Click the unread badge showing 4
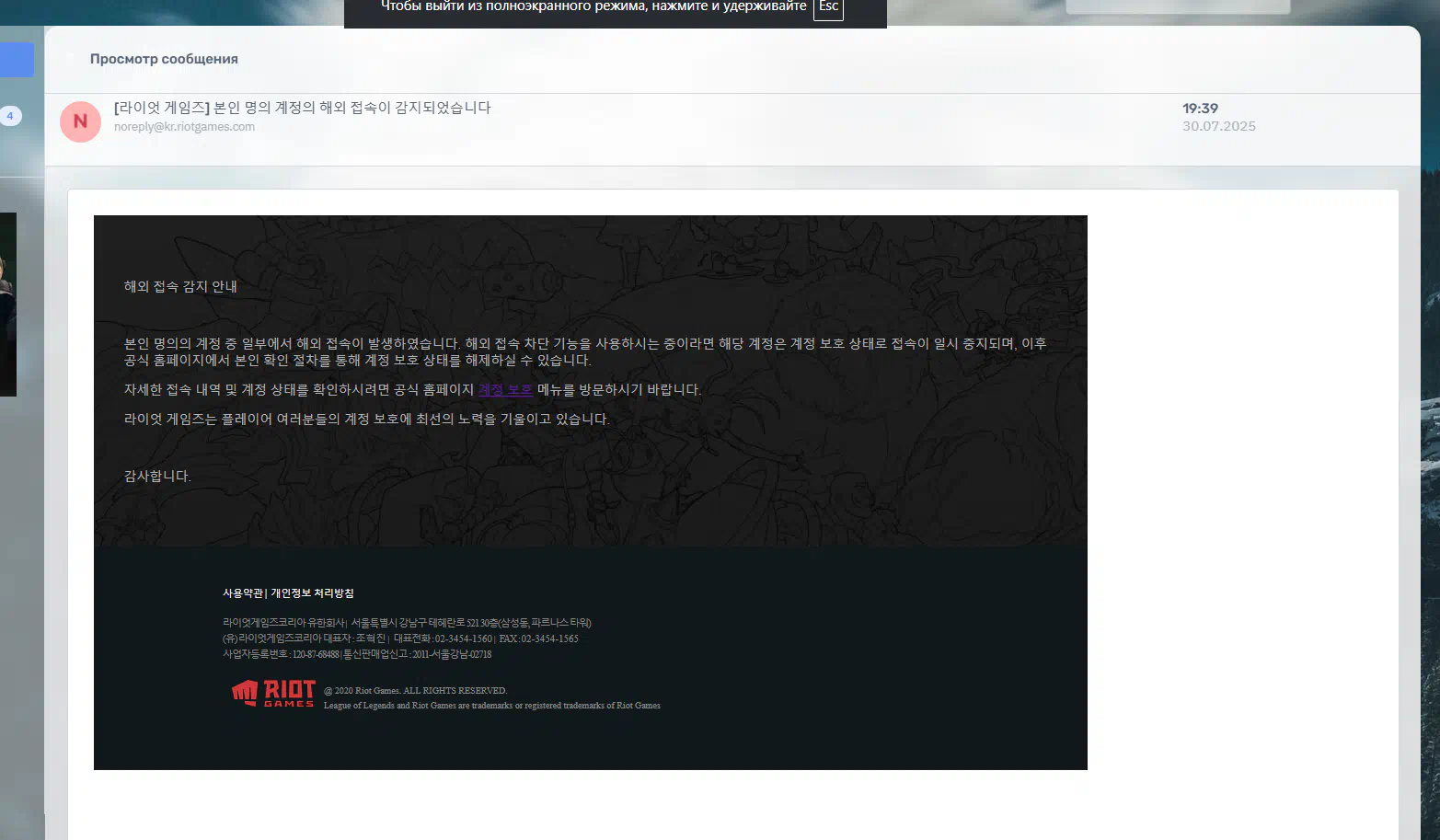 [x=10, y=116]
